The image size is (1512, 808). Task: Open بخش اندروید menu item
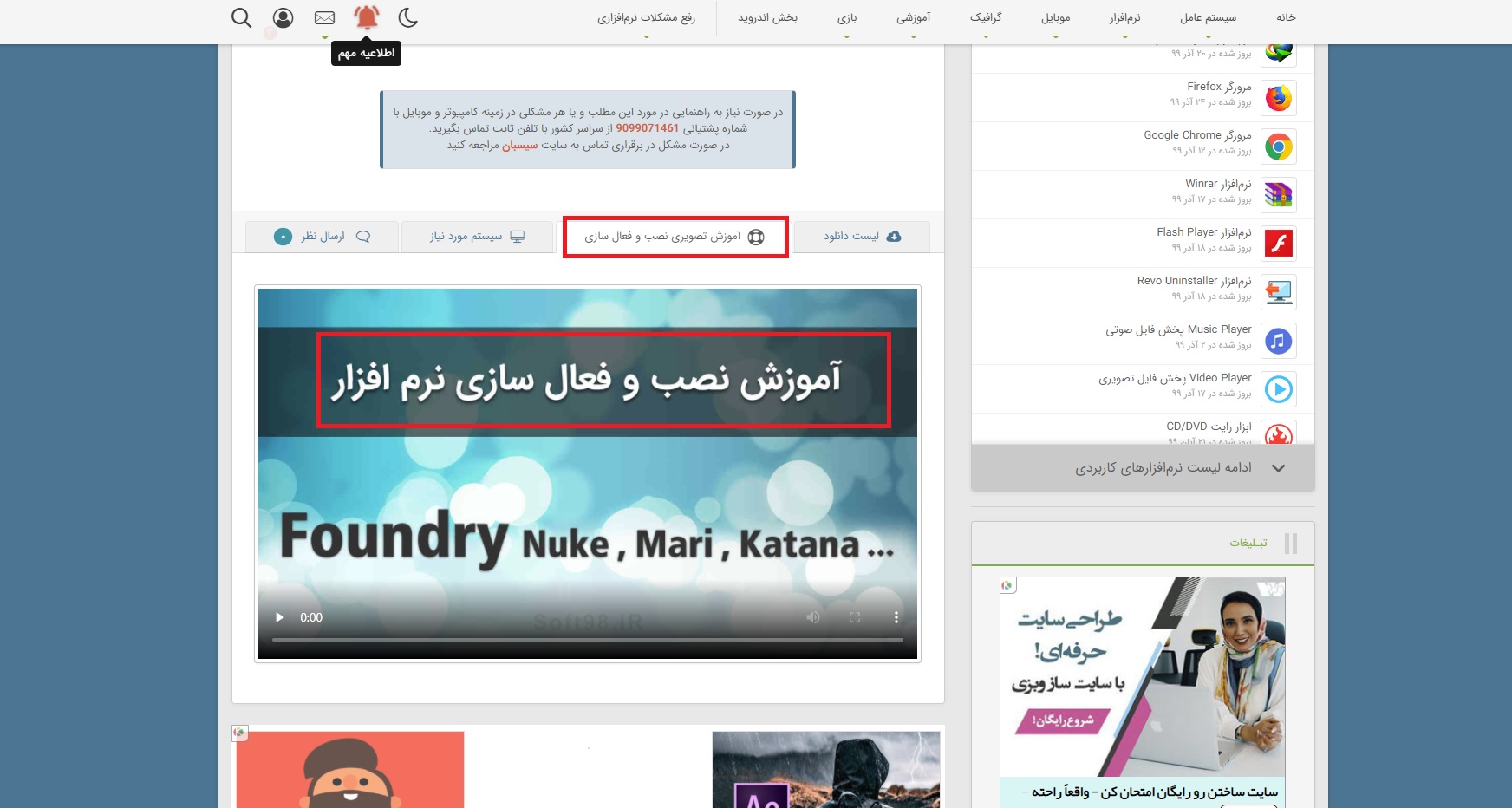tap(767, 17)
